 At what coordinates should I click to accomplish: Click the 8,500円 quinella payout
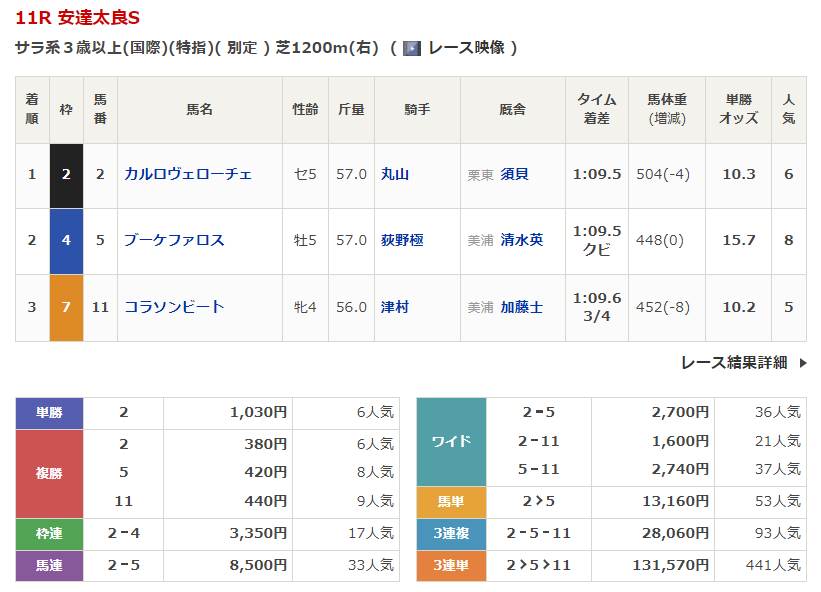pos(259,565)
